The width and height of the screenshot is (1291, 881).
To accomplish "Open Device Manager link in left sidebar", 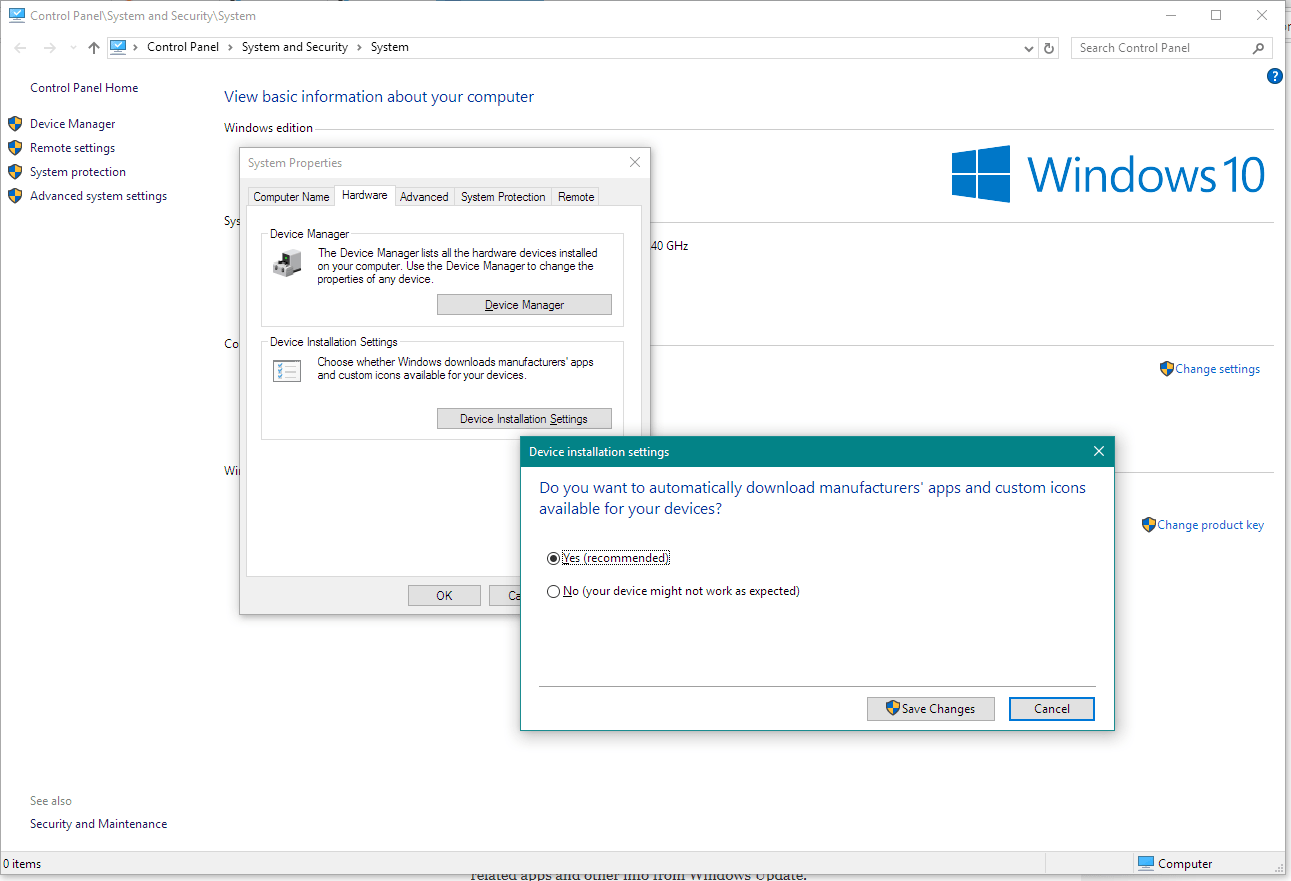I will tap(73, 124).
